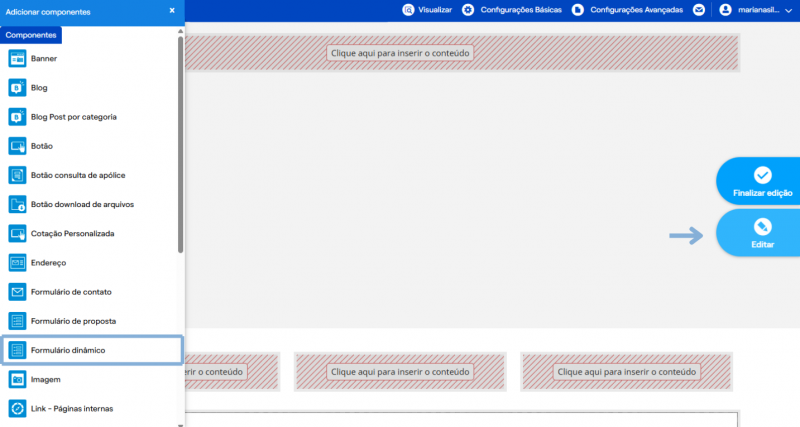The image size is (800, 427).
Task: Click the Configurações Básicas gear icon
Action: point(468,10)
